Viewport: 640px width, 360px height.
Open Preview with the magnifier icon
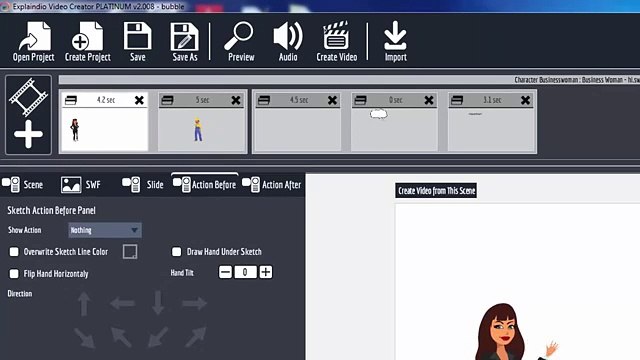click(240, 41)
